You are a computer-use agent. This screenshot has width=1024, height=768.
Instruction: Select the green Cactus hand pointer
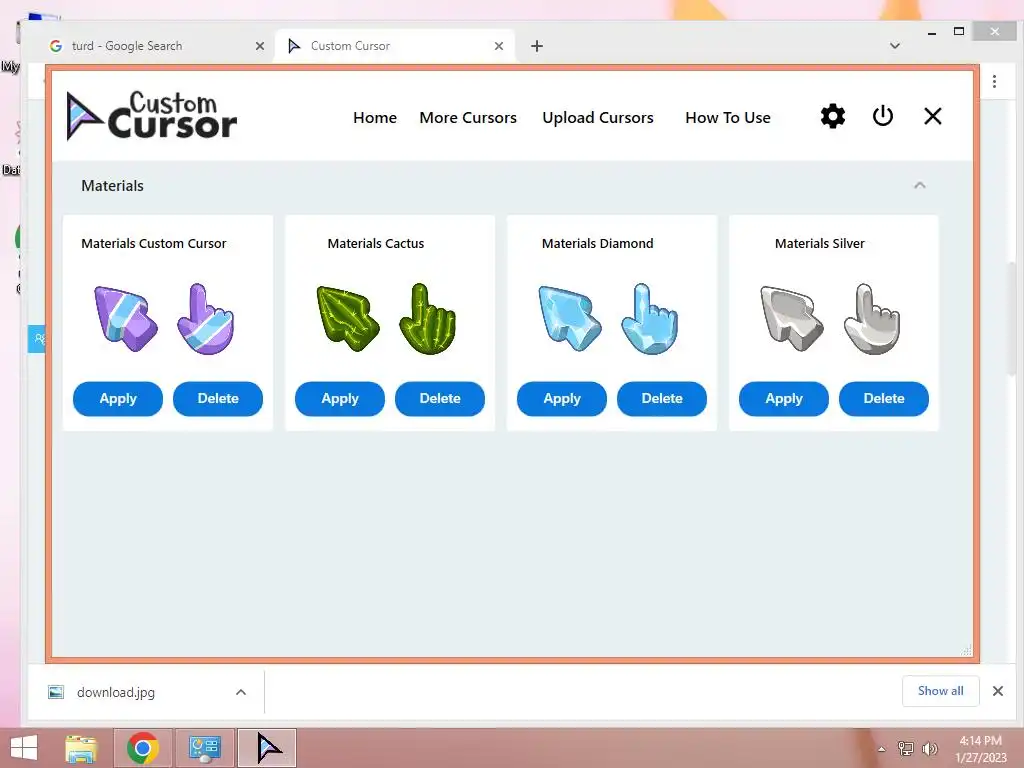(428, 319)
